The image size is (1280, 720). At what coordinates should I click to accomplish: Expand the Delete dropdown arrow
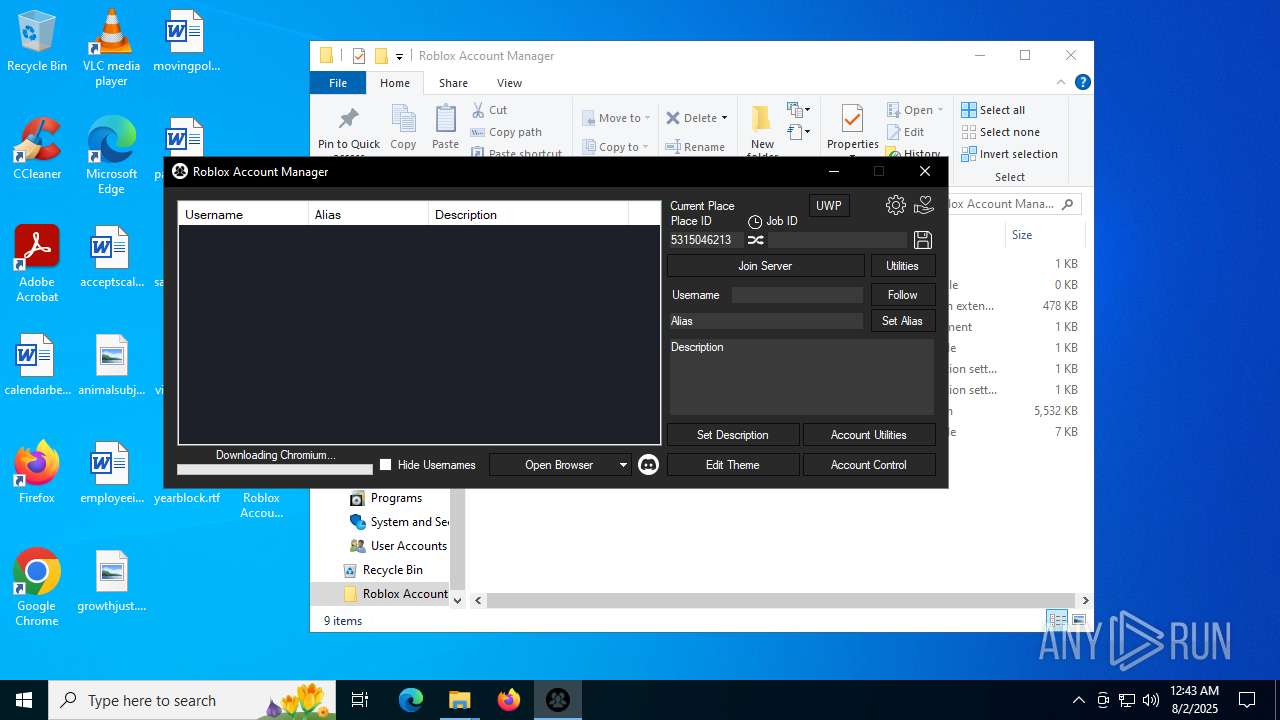(x=724, y=118)
